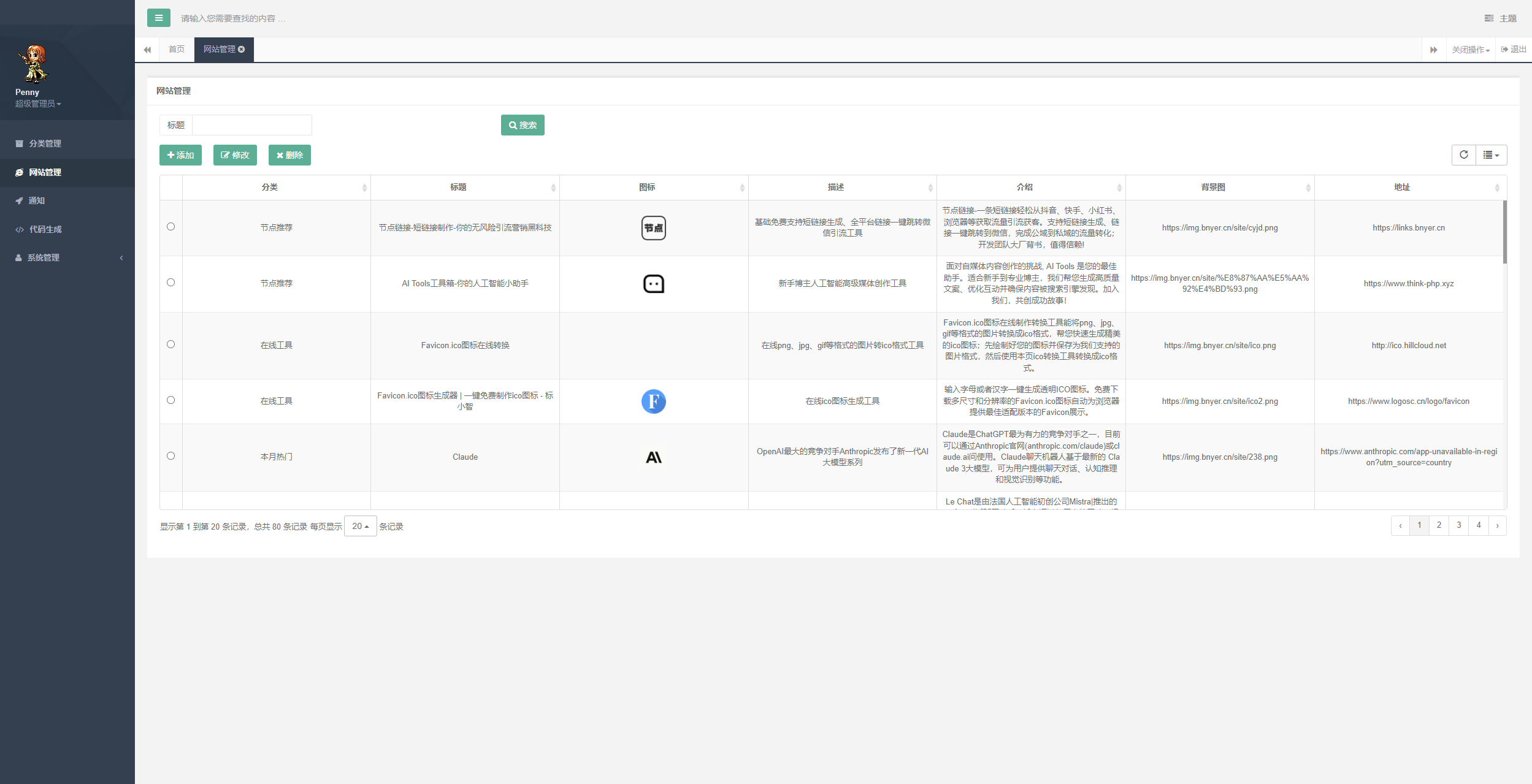Open 代码生成 in the sidebar
This screenshot has height=784, width=1532.
click(45, 229)
